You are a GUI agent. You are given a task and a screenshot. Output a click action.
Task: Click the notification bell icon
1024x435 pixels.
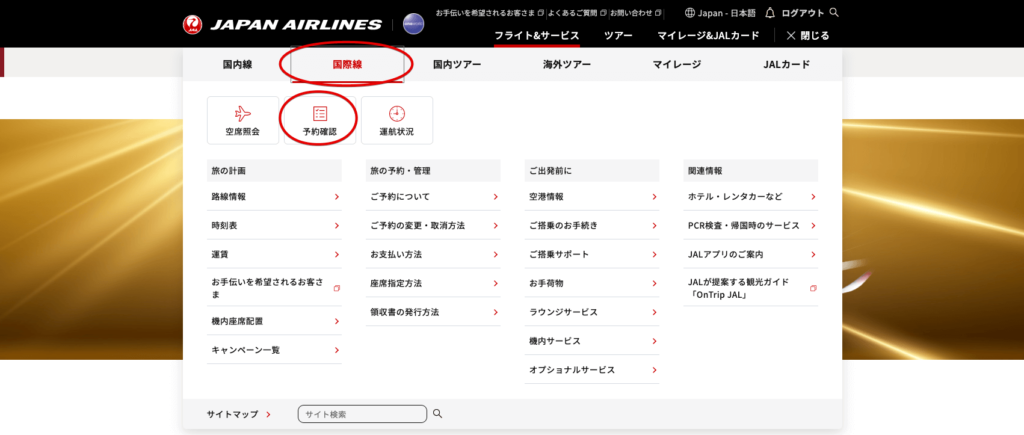coord(770,12)
